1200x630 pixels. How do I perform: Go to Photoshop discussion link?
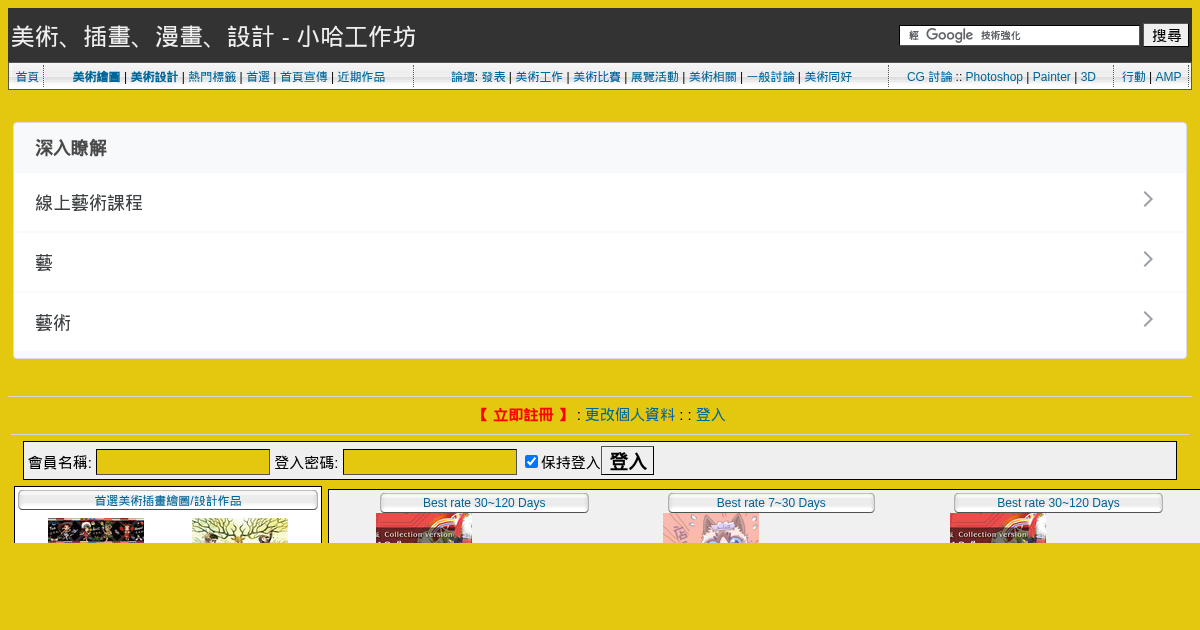(993, 77)
